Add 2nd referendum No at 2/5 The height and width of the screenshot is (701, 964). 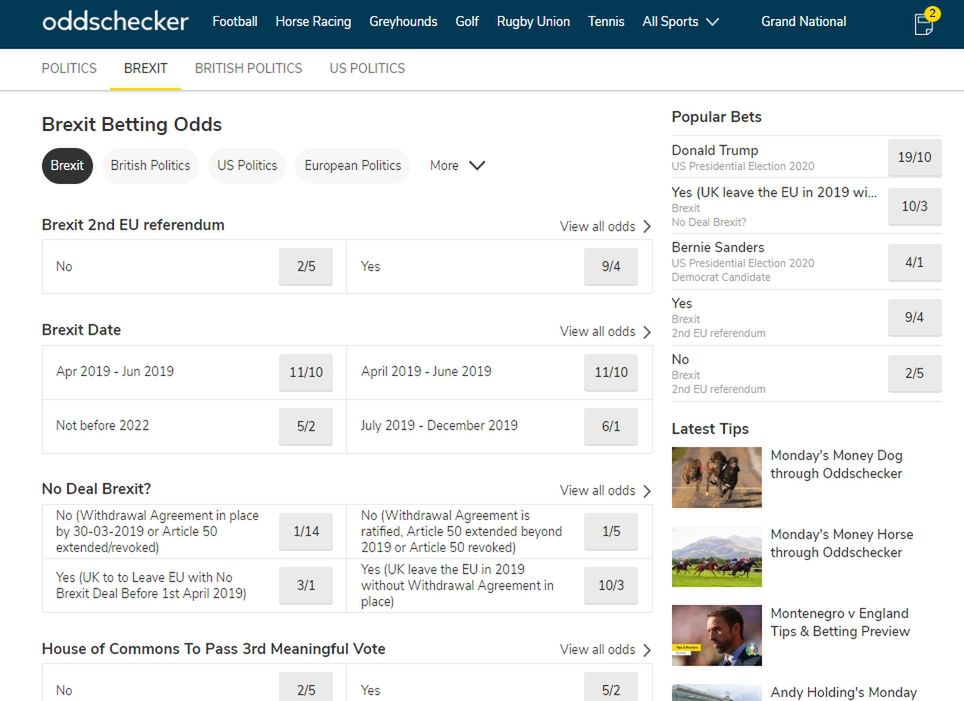click(x=306, y=266)
